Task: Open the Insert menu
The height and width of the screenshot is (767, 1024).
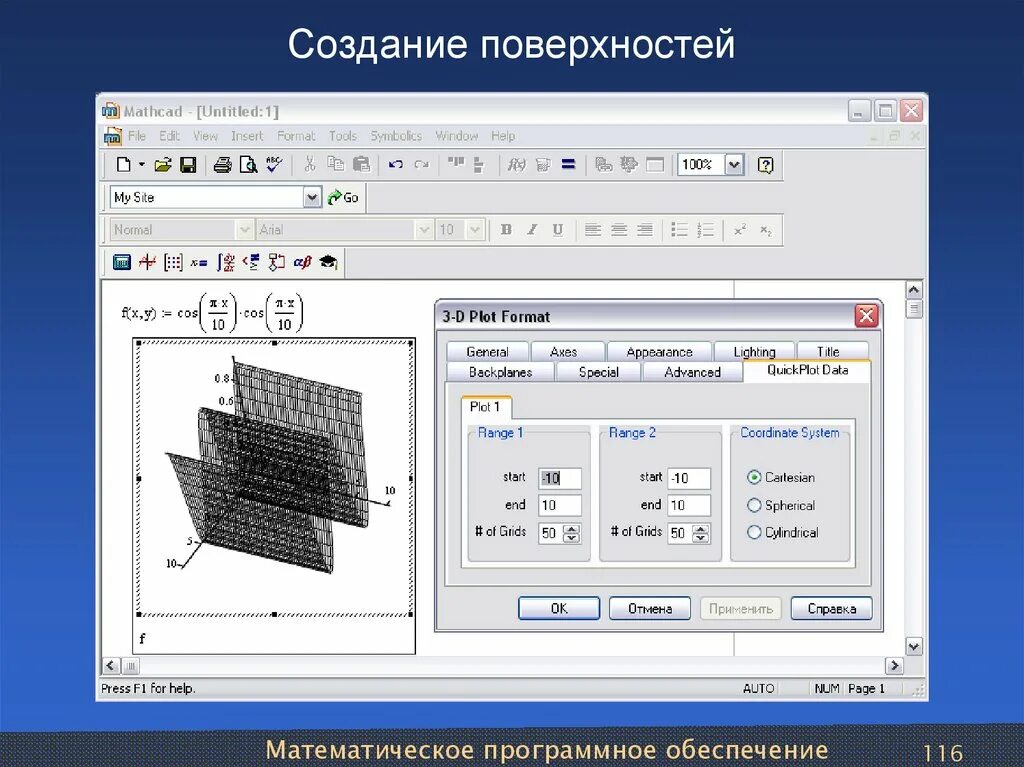Action: pyautogui.click(x=247, y=136)
